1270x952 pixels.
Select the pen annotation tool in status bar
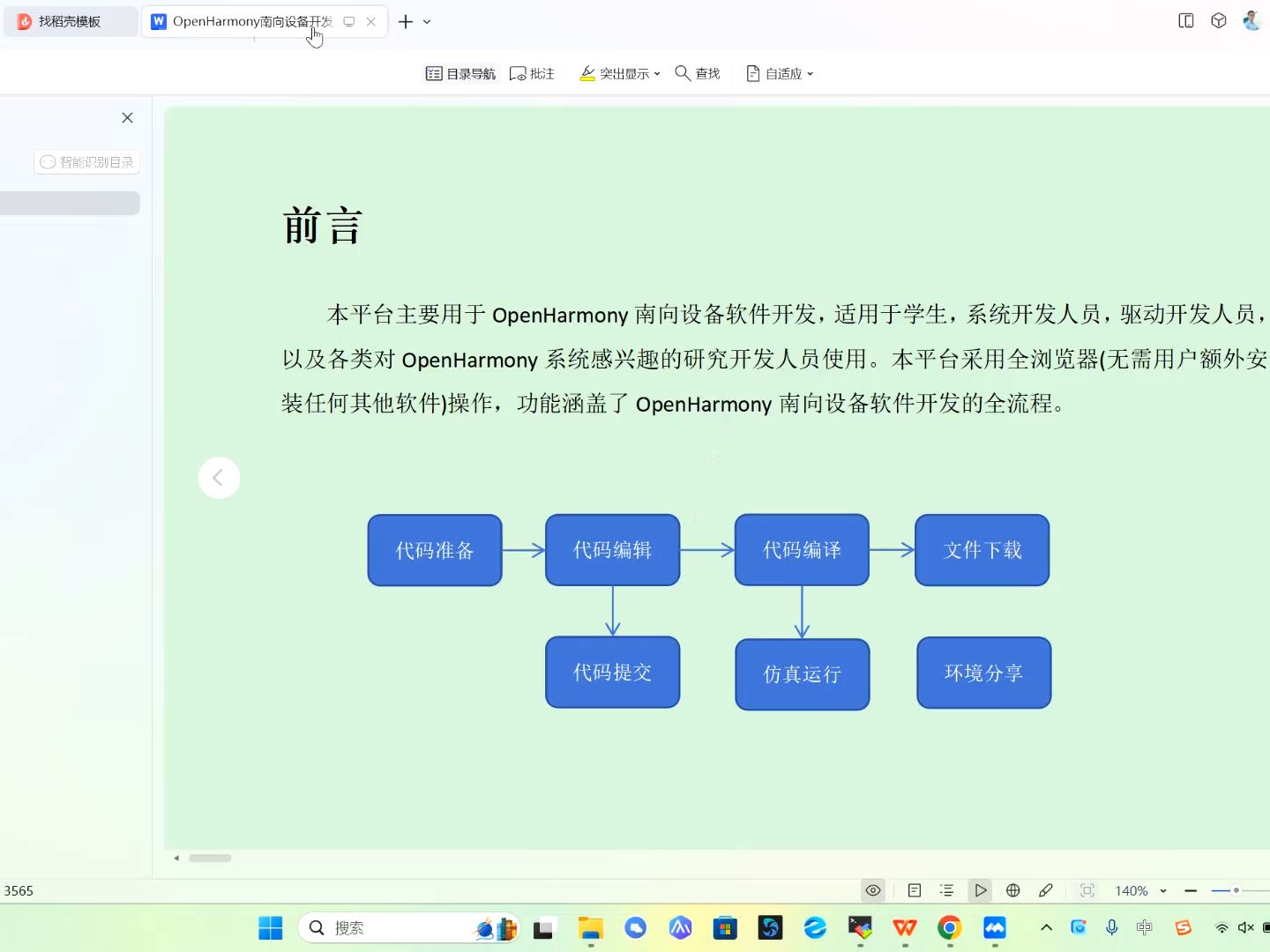(x=1046, y=890)
